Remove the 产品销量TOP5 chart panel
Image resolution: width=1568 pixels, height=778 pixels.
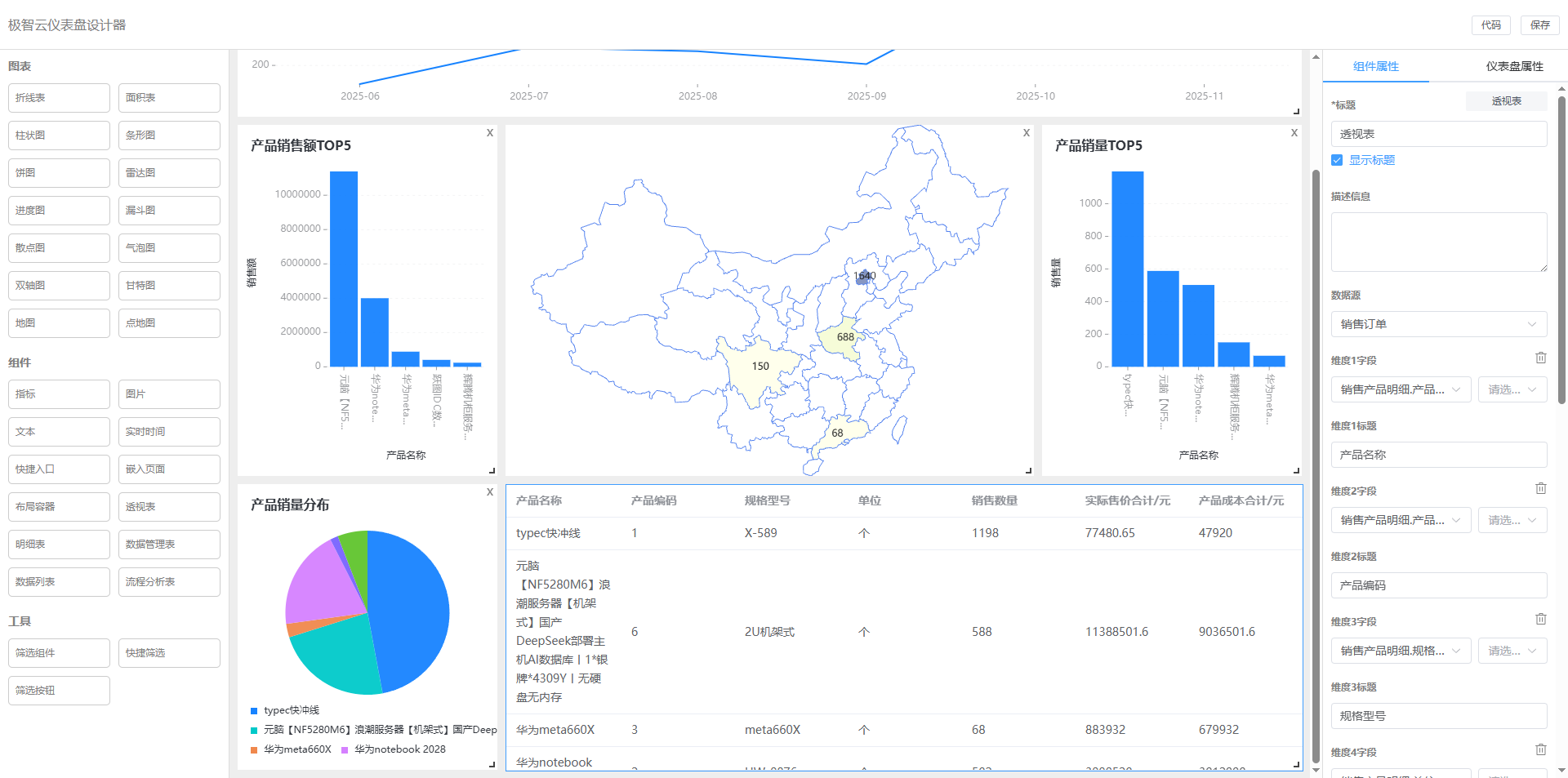(1294, 133)
